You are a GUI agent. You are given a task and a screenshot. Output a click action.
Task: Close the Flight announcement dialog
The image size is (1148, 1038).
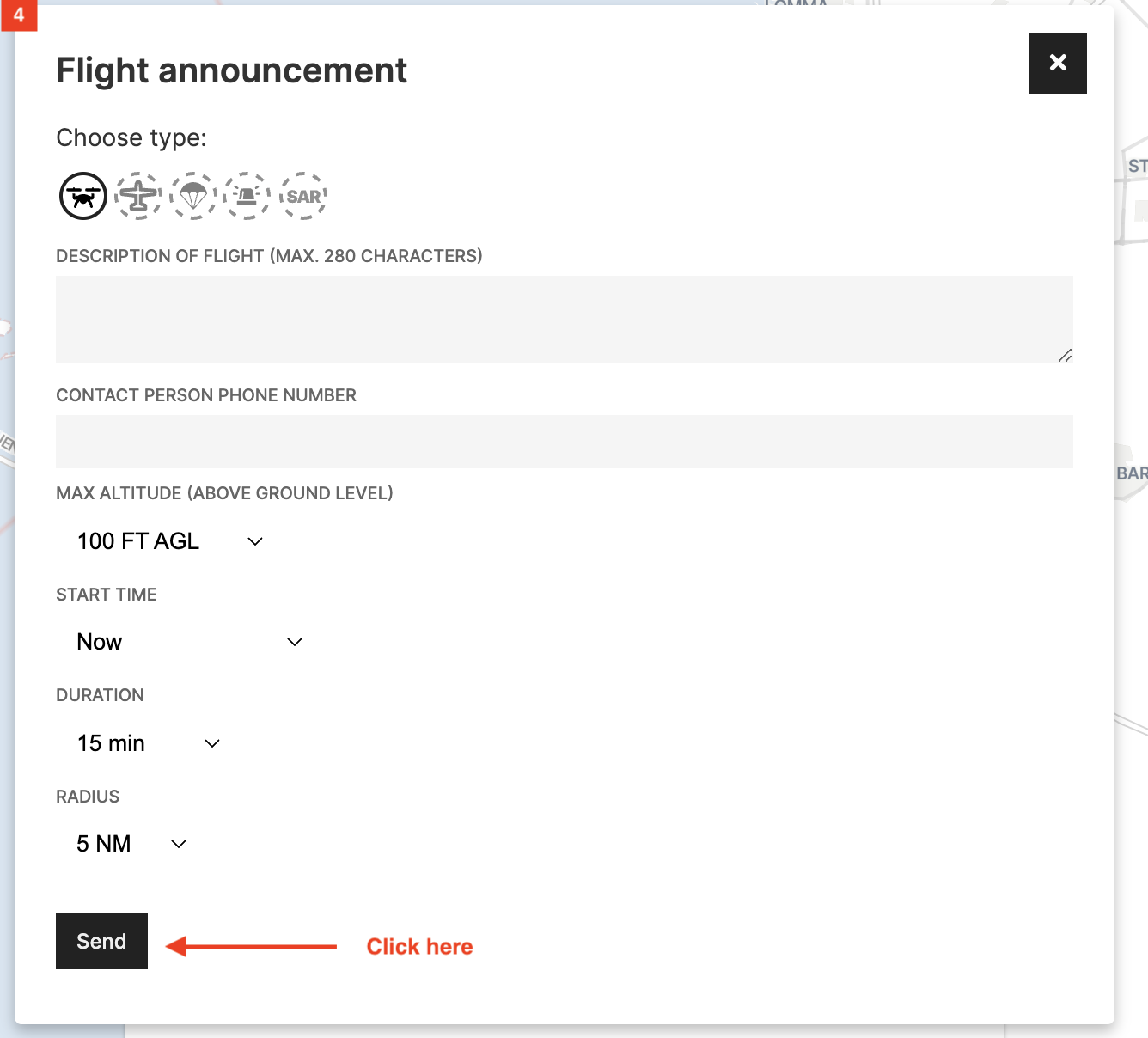(x=1058, y=63)
